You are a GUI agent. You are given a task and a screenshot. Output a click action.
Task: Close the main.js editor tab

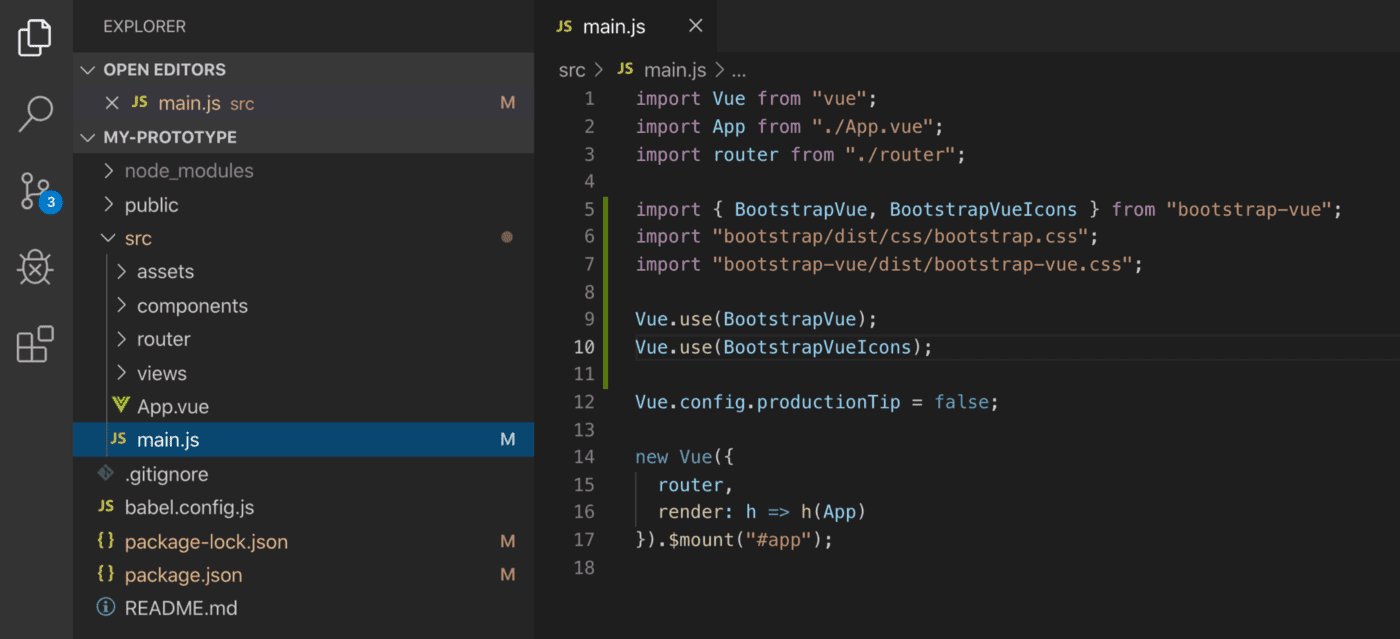(696, 26)
